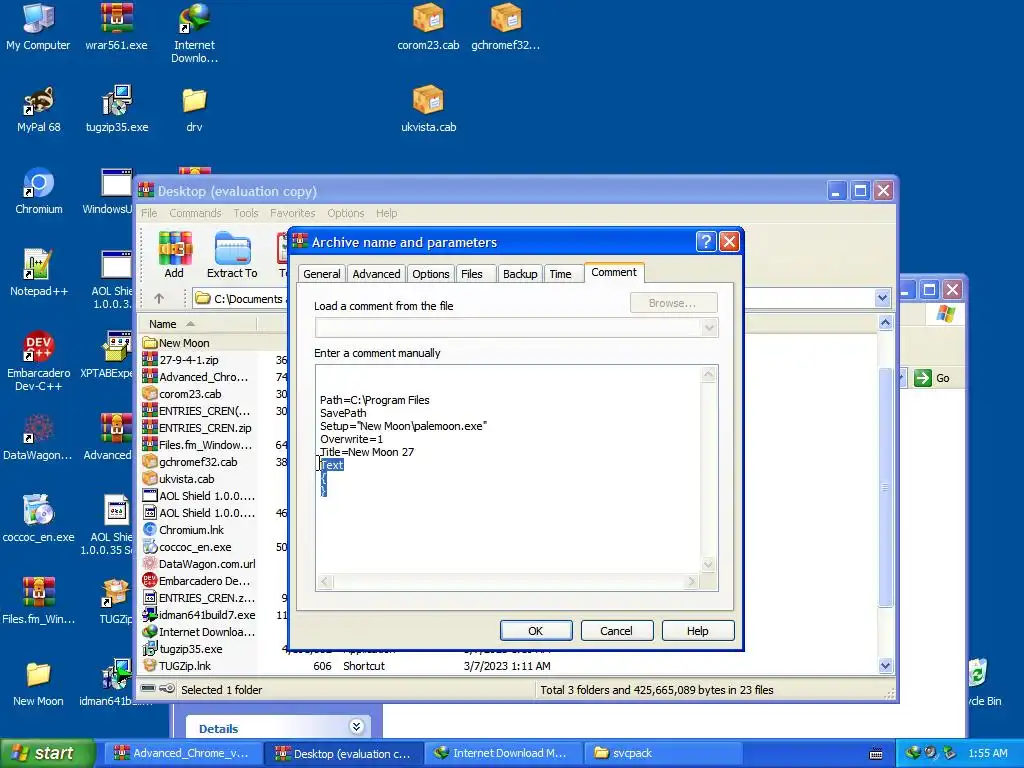Click the dialog help question mark button

click(x=705, y=242)
